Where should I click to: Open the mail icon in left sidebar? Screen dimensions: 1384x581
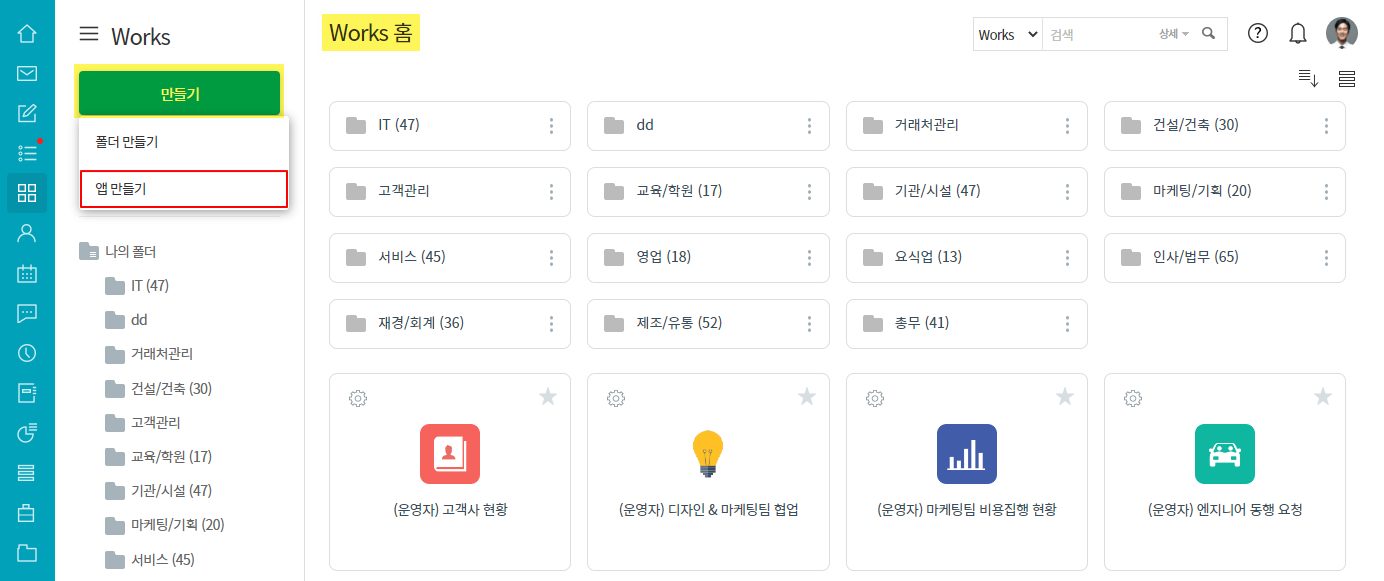[27, 73]
